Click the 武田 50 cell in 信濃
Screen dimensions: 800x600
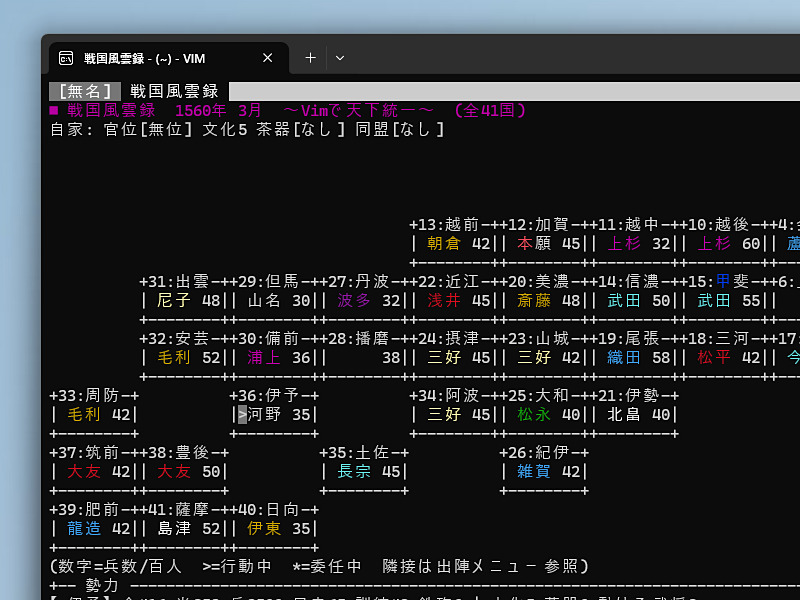(639, 301)
